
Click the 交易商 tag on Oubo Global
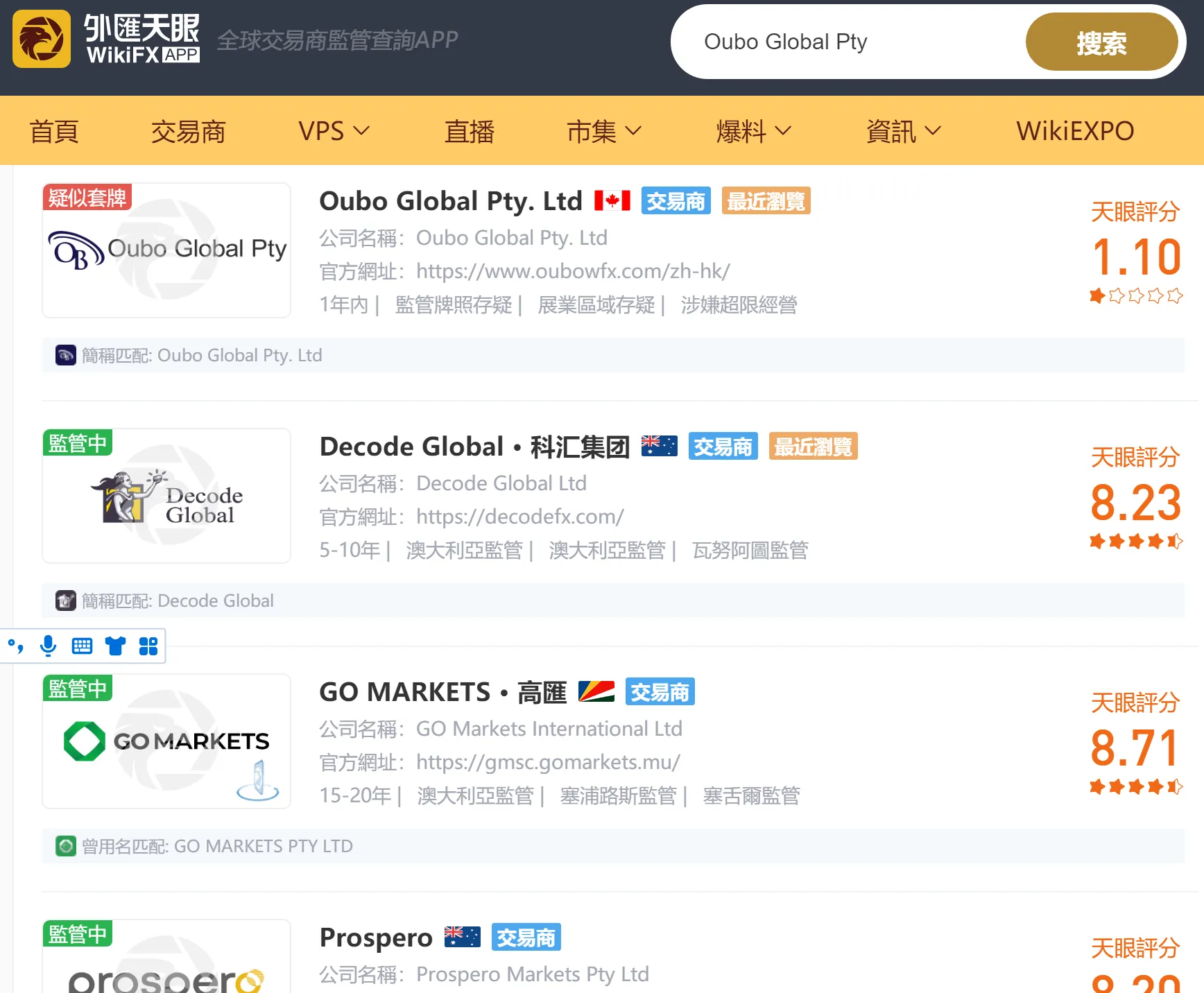pyautogui.click(x=676, y=201)
